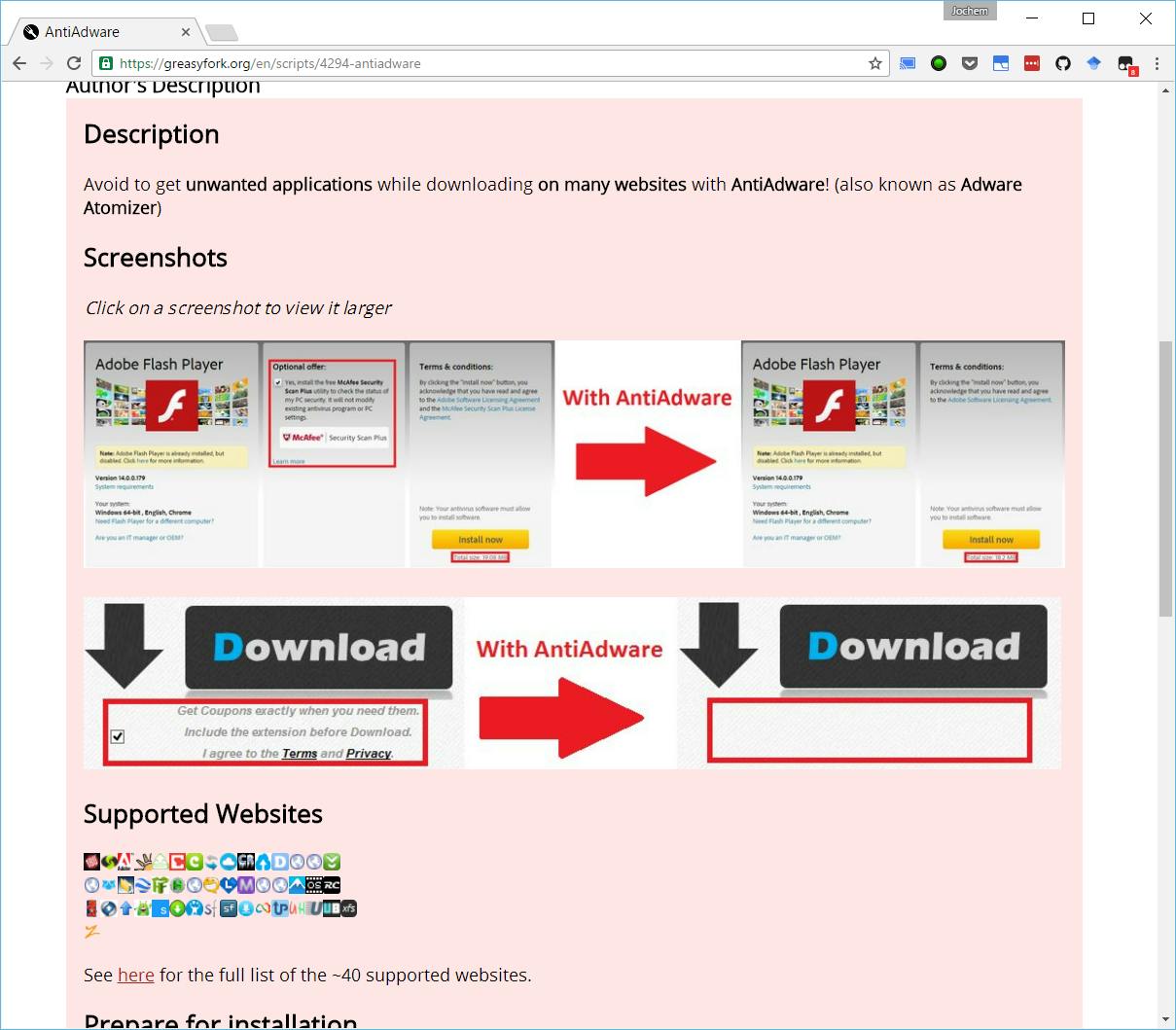Click the Adobe red A site icon

pyautogui.click(x=125, y=861)
